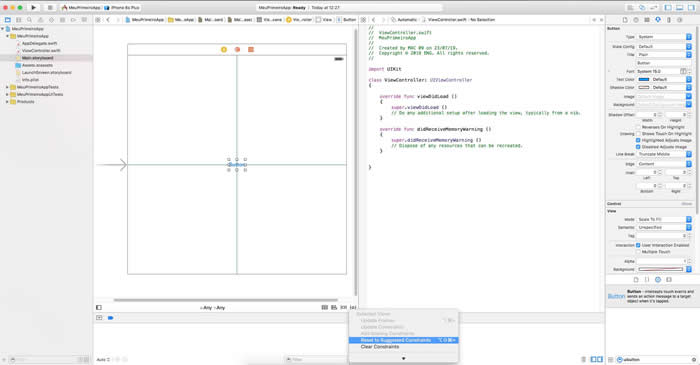Open the Pin constraints tool
Image resolution: width=700 pixels, height=365 pixels.
(x=343, y=307)
